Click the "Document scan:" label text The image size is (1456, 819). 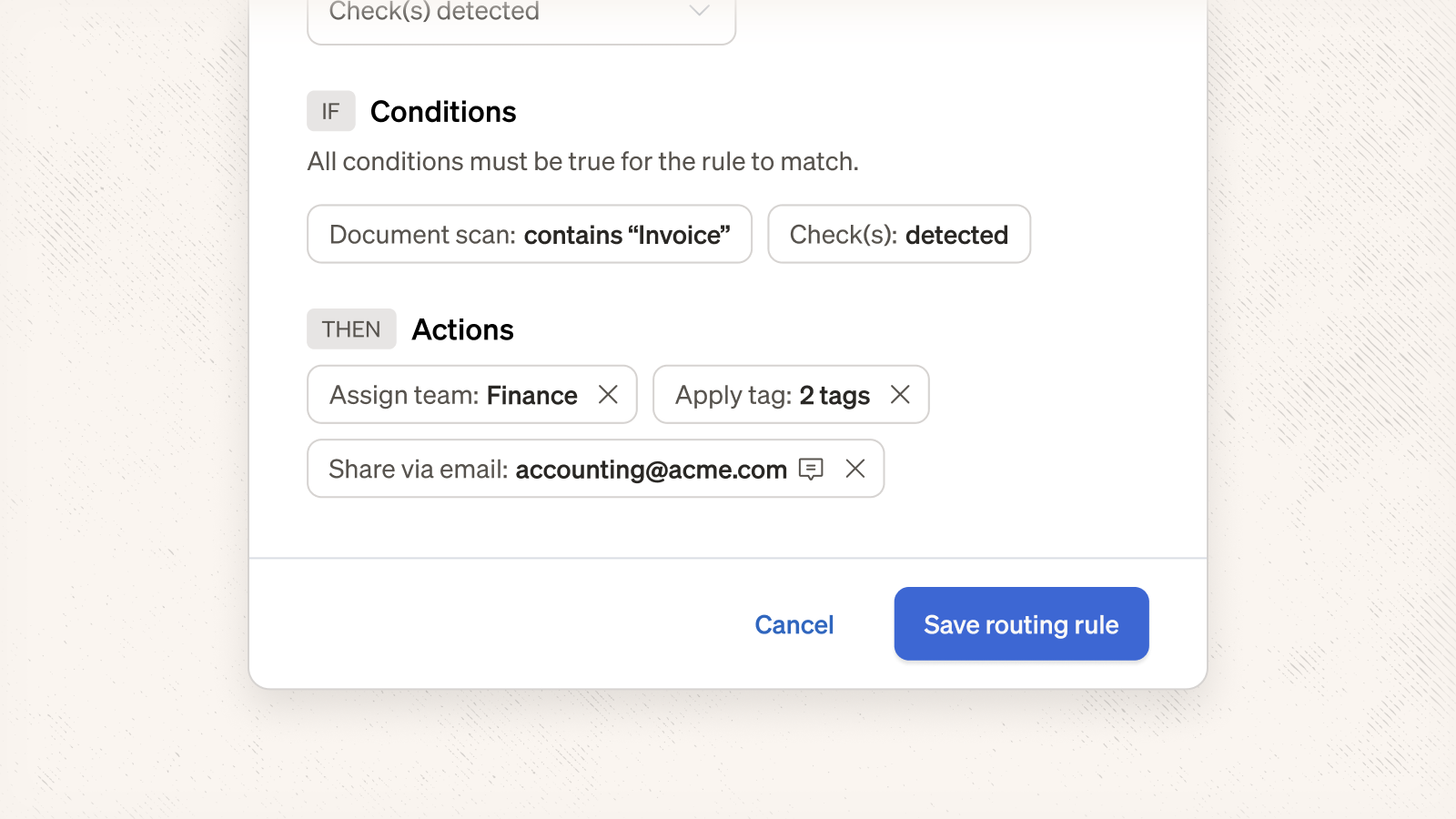422,235
